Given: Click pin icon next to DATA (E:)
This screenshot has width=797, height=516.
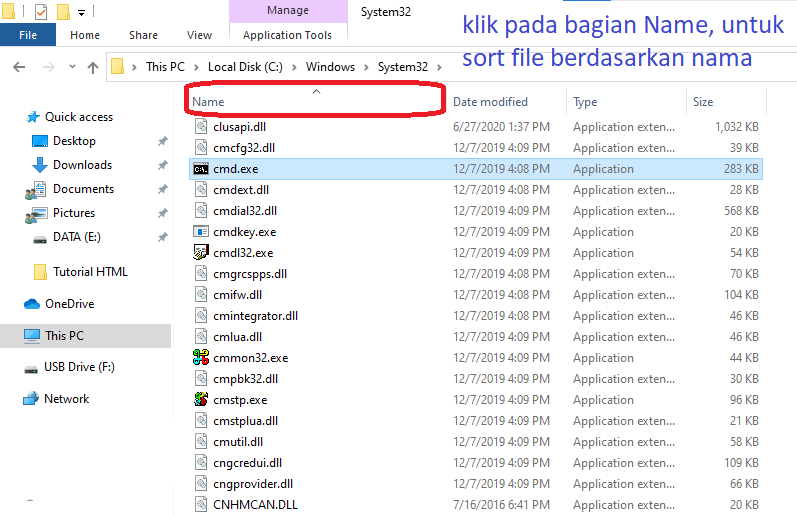Looking at the screenshot, I should (x=163, y=237).
